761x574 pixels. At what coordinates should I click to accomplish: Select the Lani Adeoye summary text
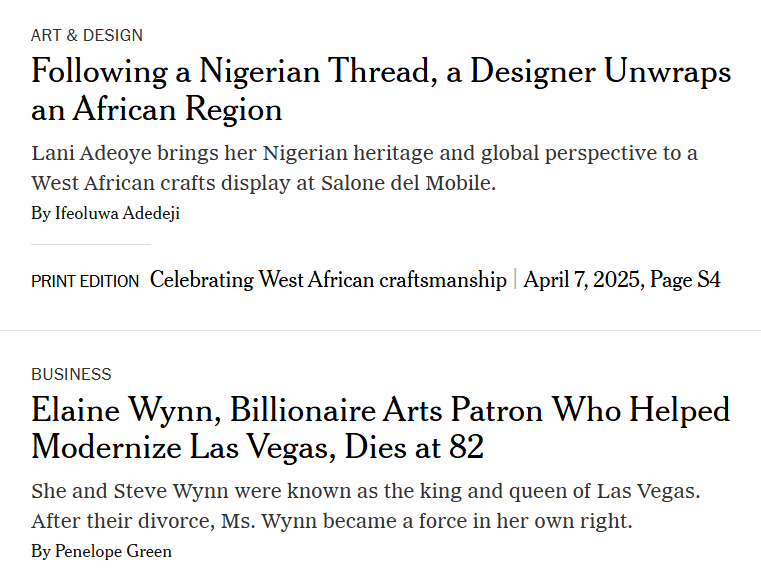coord(364,168)
